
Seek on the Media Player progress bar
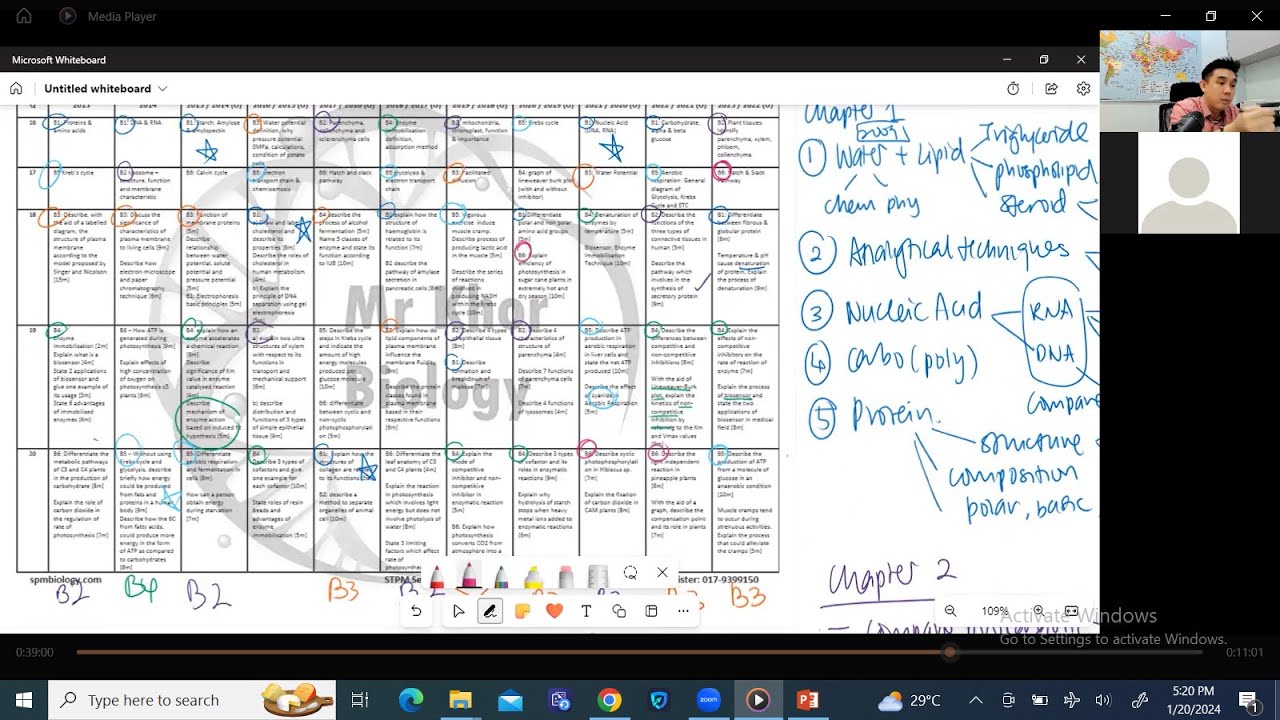point(640,652)
